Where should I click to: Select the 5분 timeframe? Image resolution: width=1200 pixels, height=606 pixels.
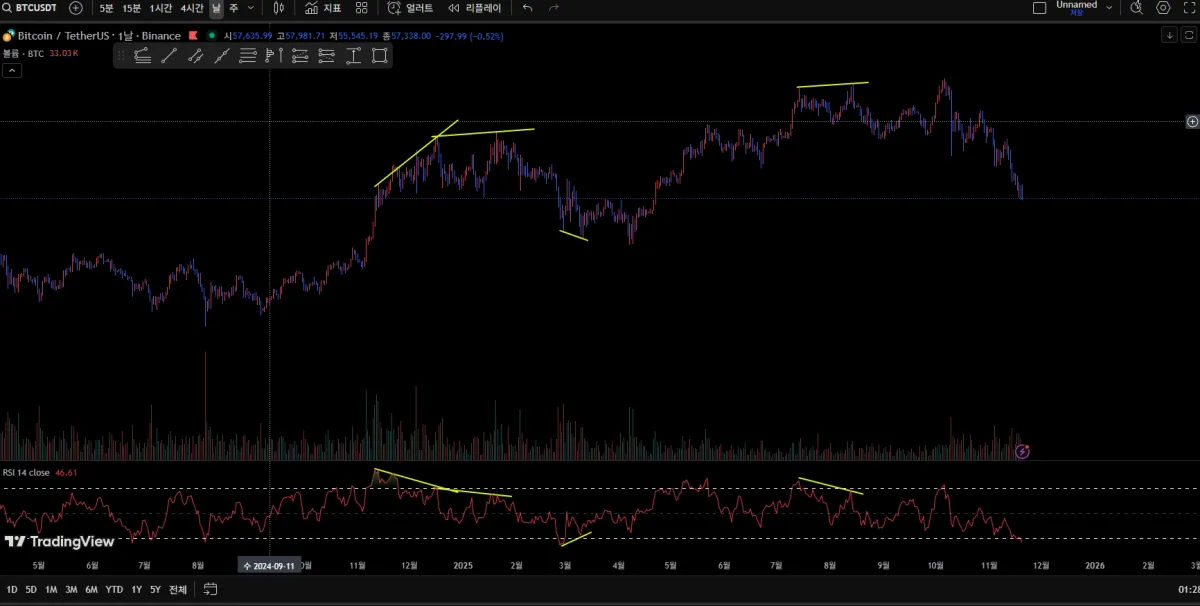coord(106,8)
